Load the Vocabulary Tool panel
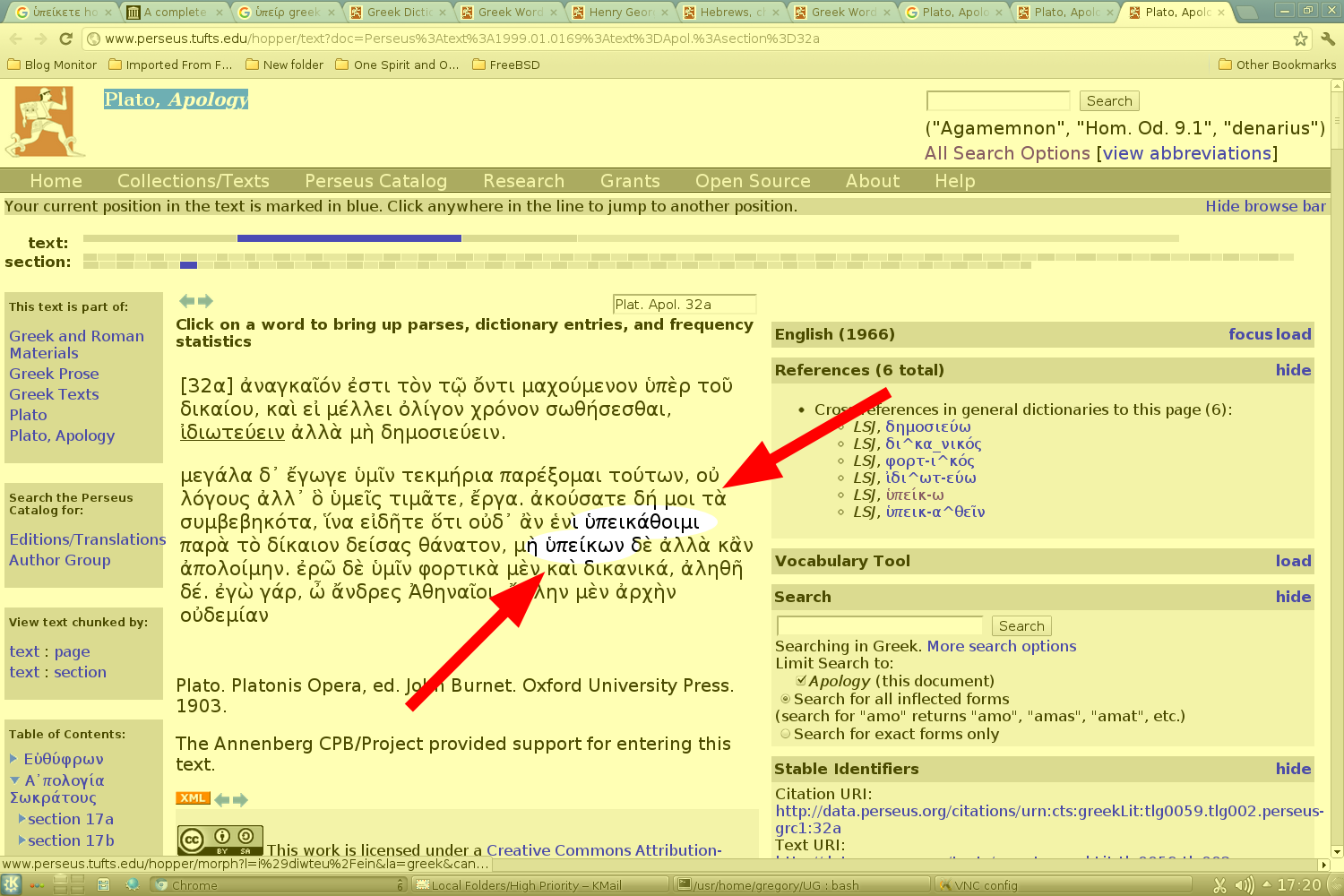Image resolution: width=1344 pixels, height=896 pixels. point(1293,561)
